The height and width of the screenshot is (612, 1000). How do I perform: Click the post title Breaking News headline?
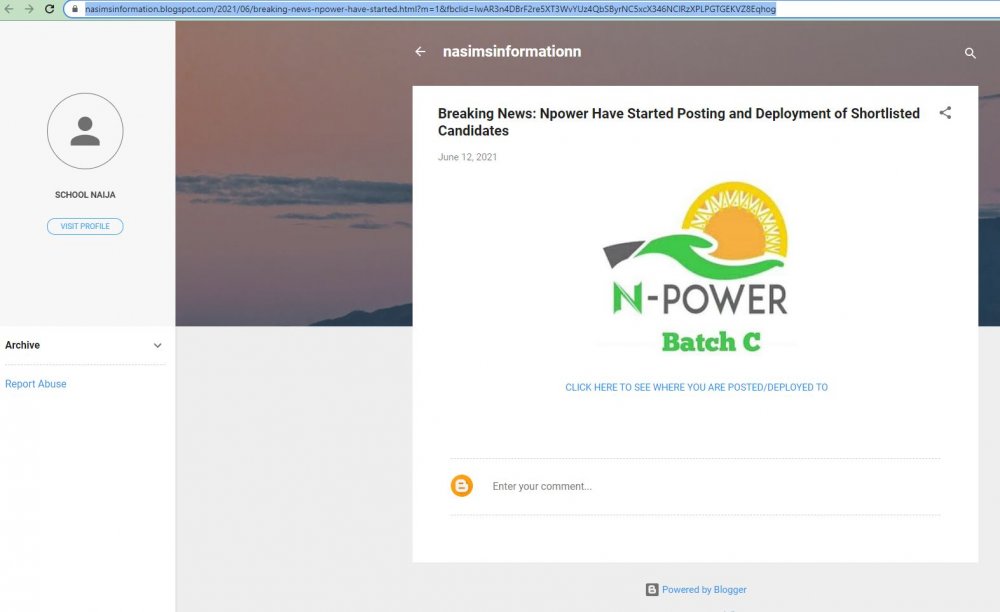coord(679,122)
